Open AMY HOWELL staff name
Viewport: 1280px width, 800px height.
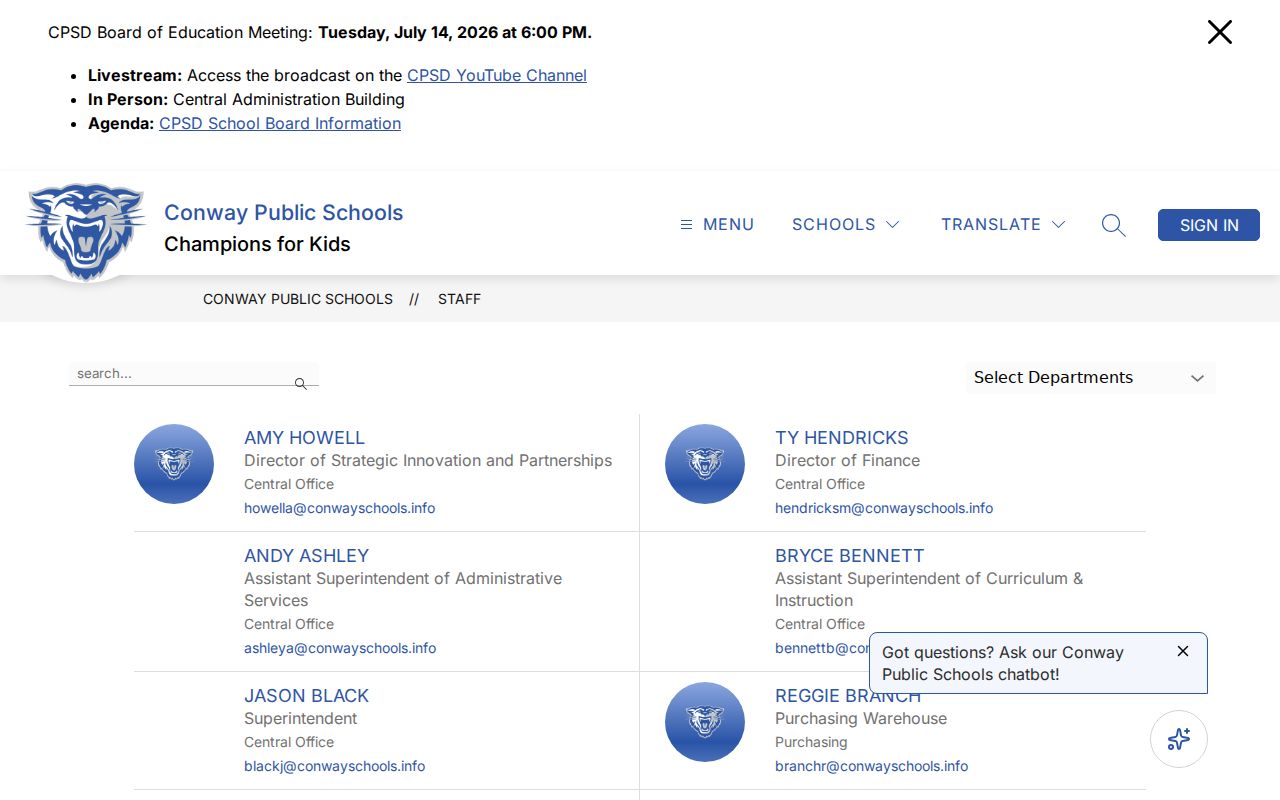304,438
